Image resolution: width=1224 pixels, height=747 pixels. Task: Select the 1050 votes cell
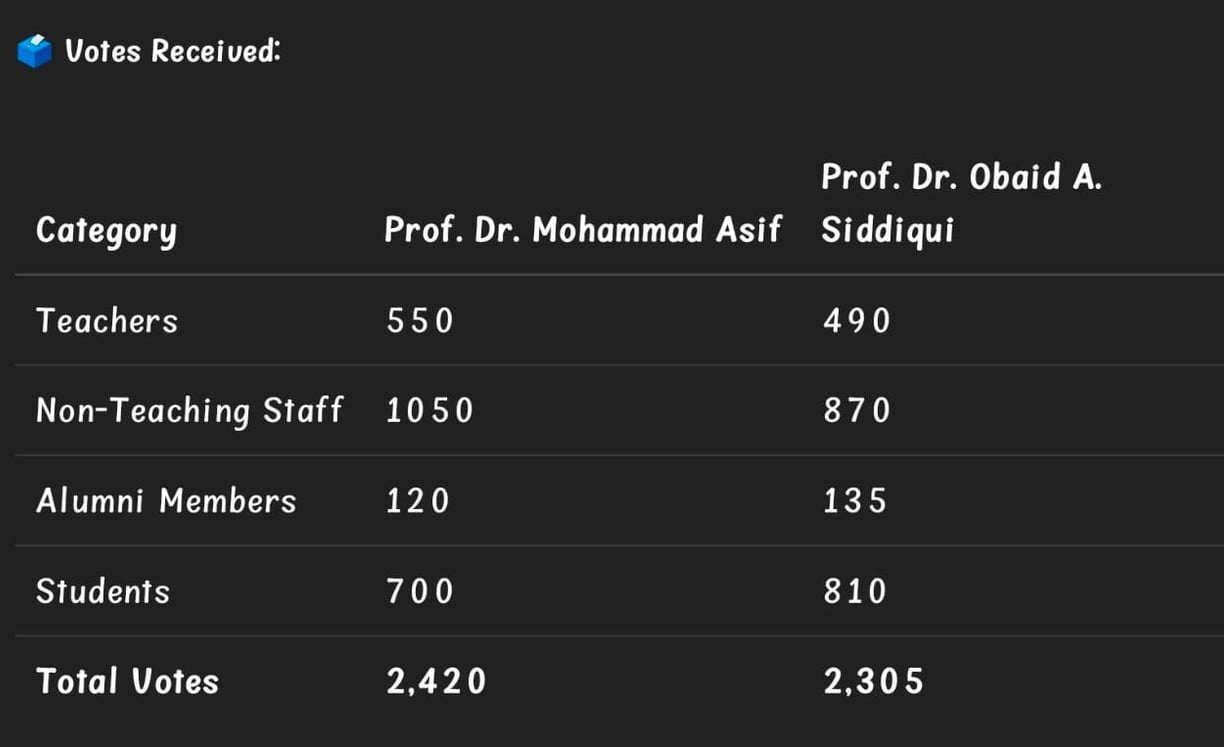(x=430, y=411)
